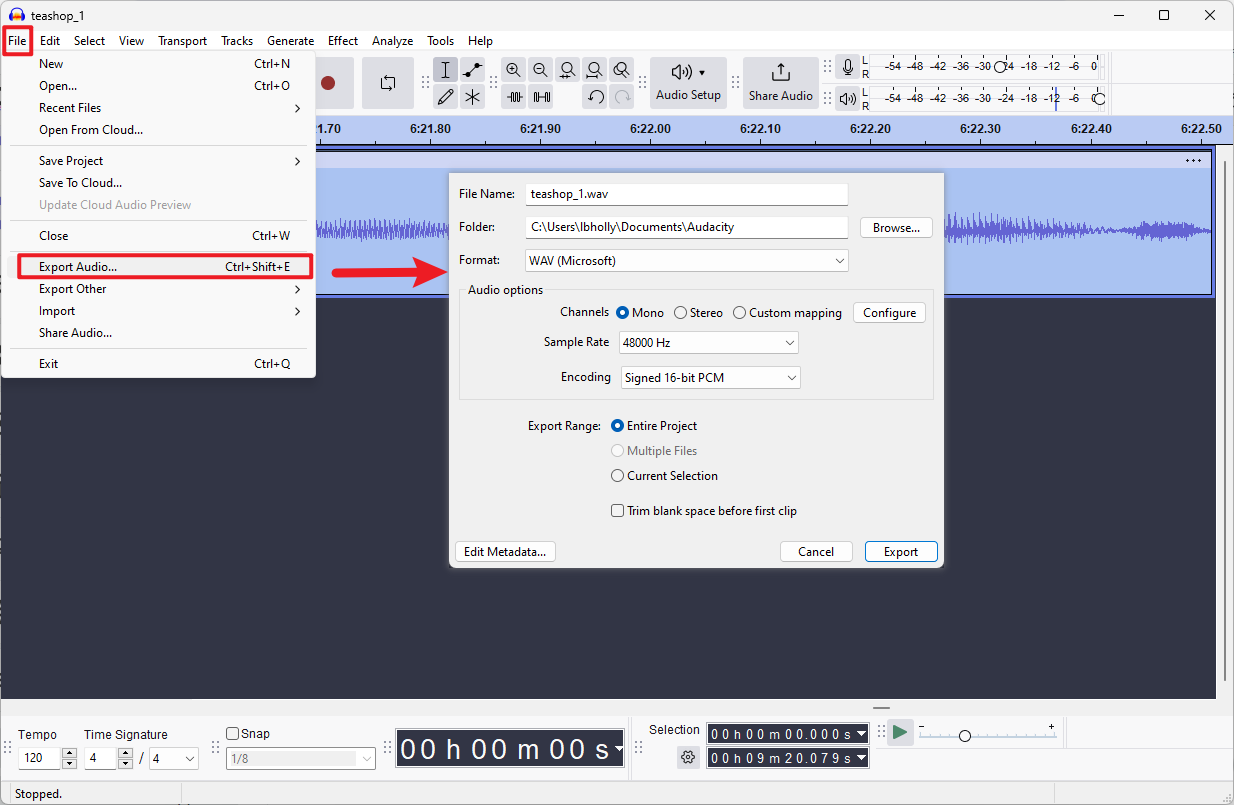Open the Audio Setup menu
The image size is (1234, 805).
click(688, 82)
